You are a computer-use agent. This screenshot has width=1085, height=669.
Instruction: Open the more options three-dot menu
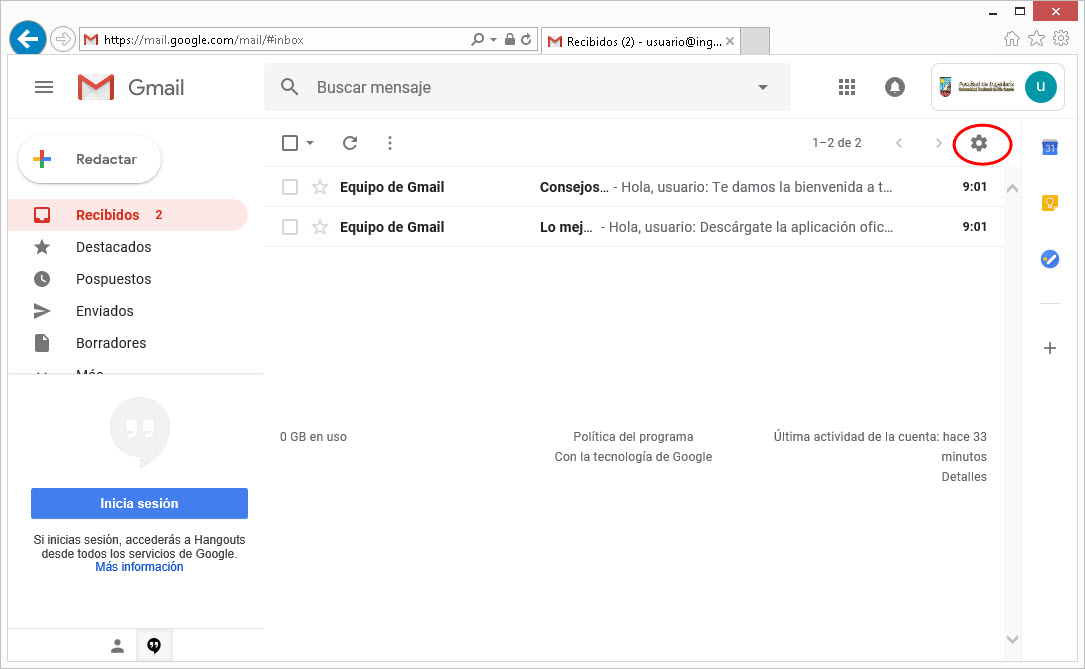pos(390,143)
